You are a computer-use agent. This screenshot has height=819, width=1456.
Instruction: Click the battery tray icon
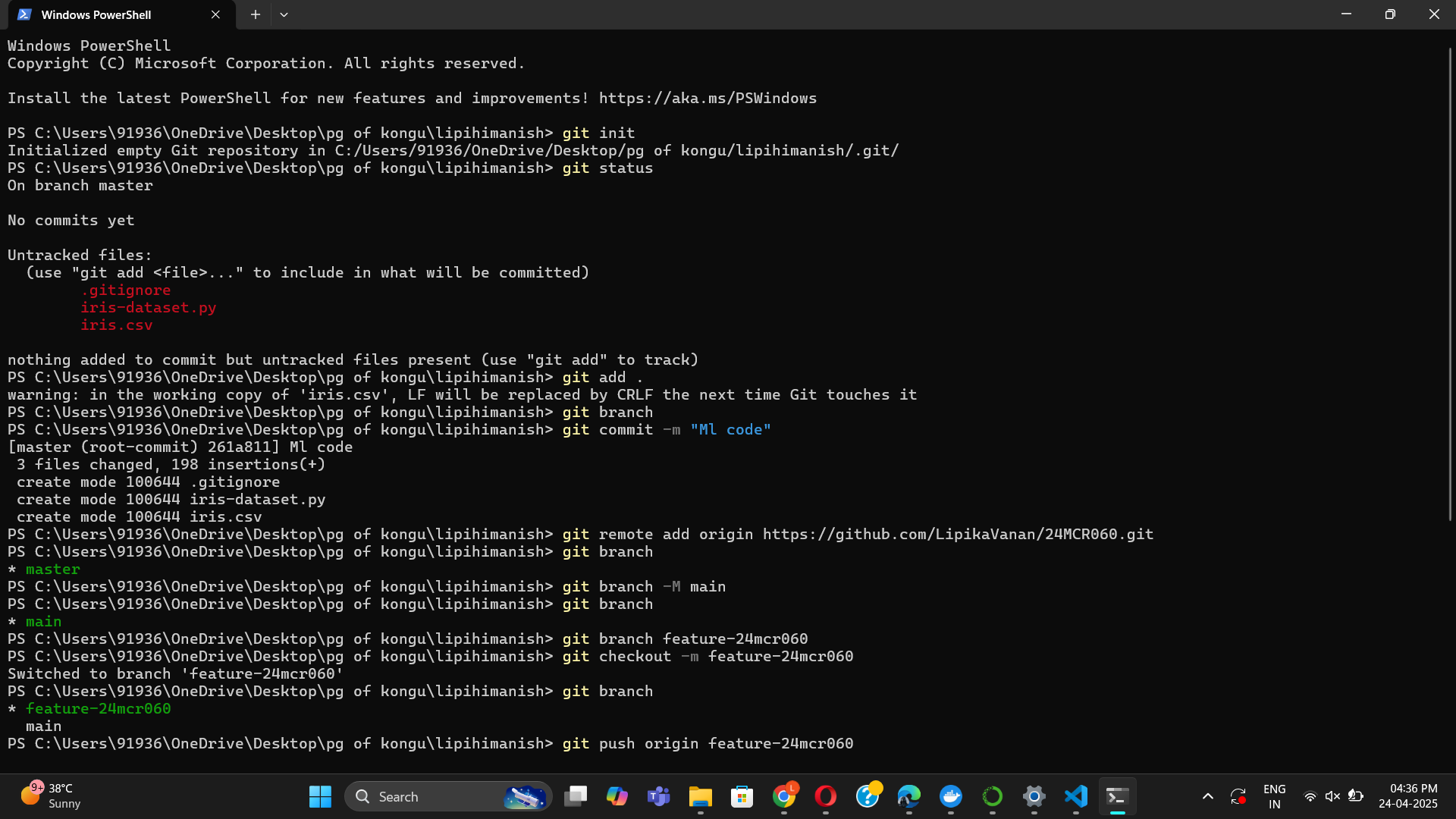pyautogui.click(x=1356, y=796)
